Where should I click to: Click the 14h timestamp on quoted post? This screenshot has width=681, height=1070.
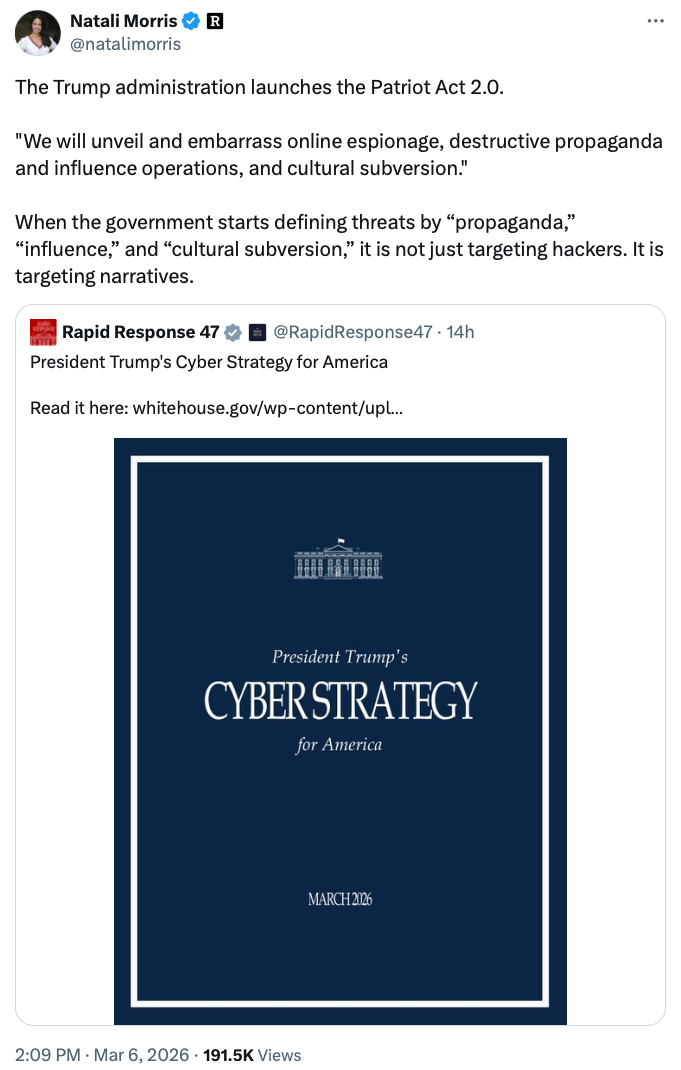(461, 332)
